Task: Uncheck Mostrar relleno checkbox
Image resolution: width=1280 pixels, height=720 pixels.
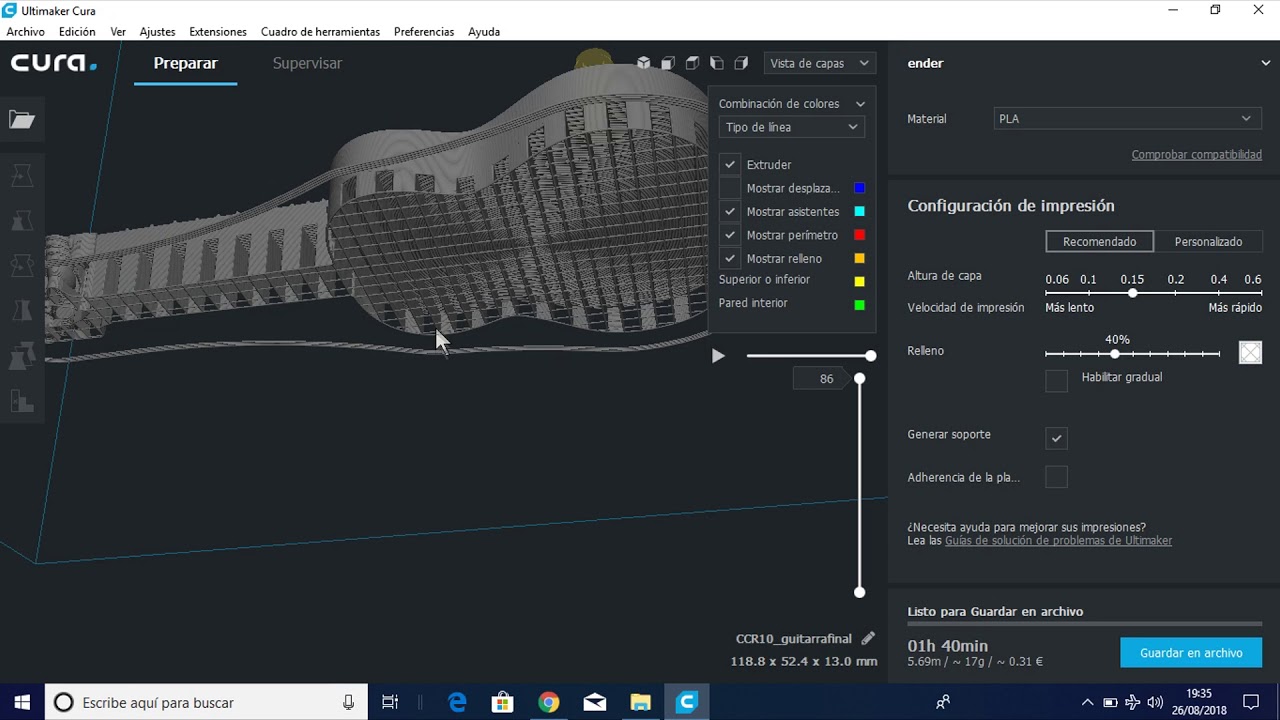Action: pos(730,258)
